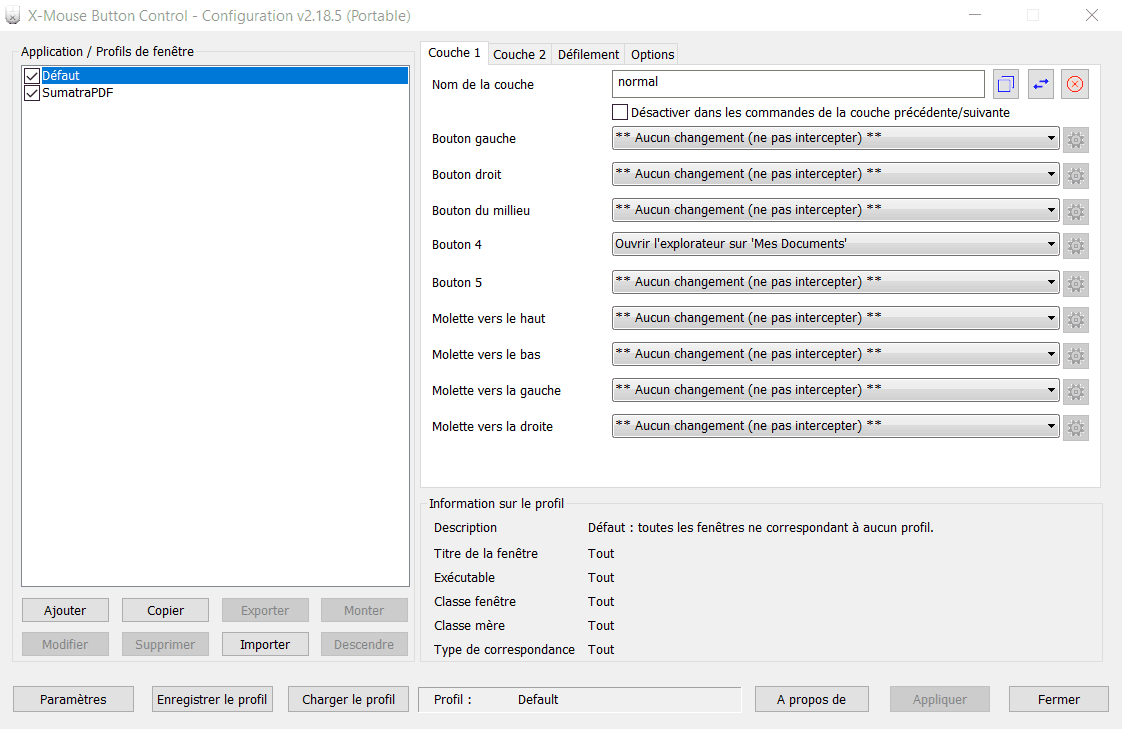
Task: Toggle the SumatraPDF profile checkbox
Action: tap(32, 92)
